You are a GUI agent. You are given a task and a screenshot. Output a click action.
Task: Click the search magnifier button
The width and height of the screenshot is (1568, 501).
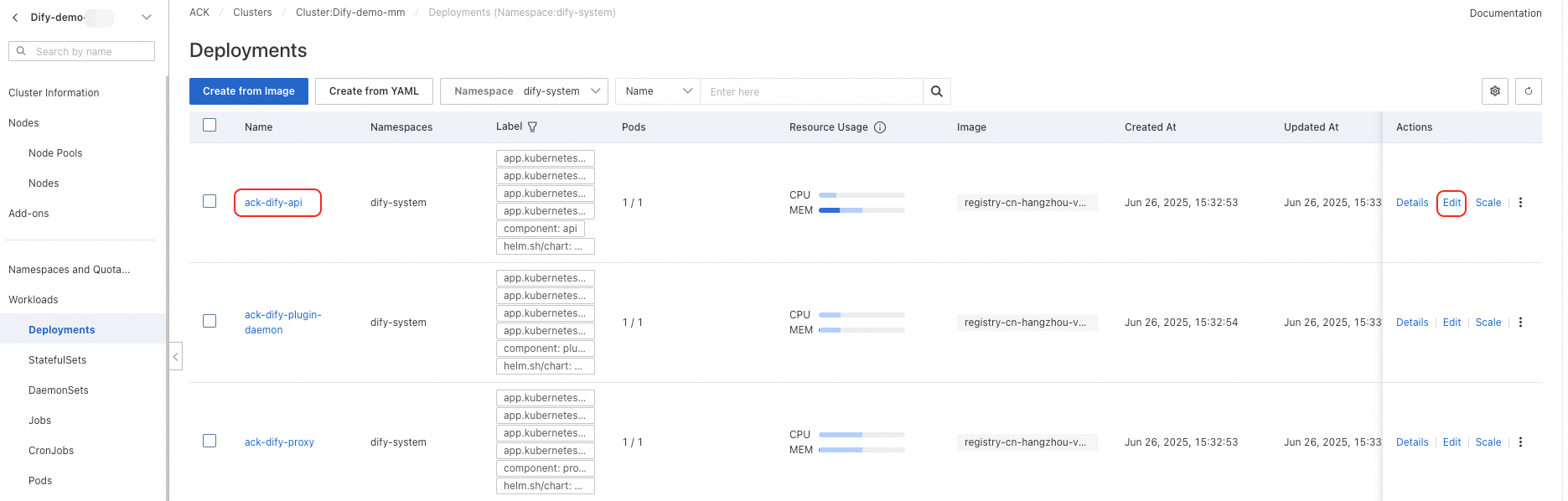click(936, 91)
